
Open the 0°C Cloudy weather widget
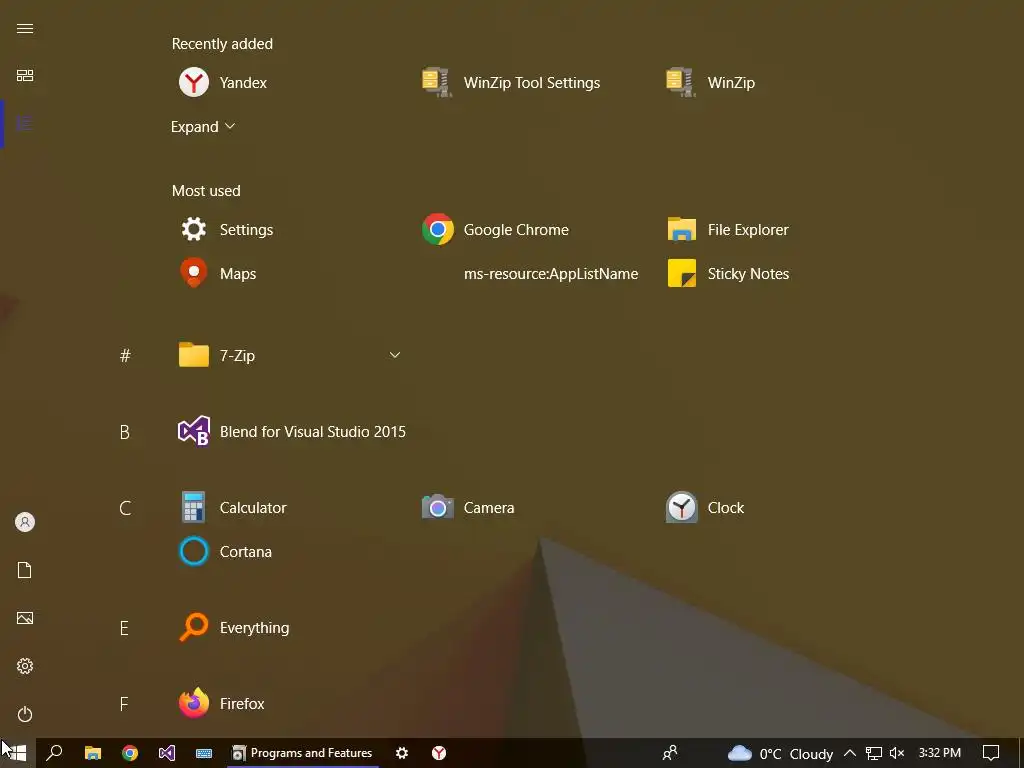(x=780, y=754)
